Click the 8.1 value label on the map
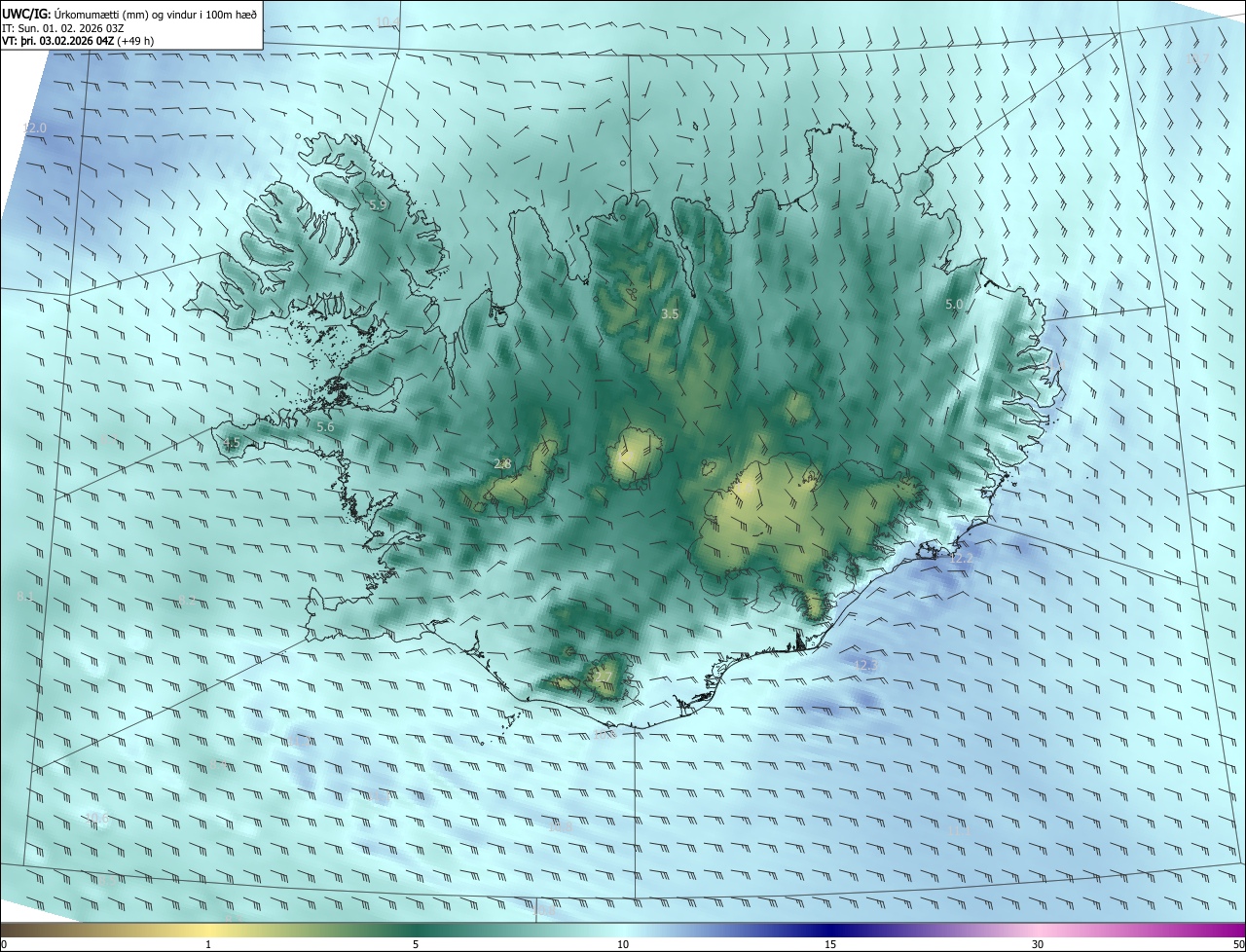 pyautogui.click(x=25, y=597)
